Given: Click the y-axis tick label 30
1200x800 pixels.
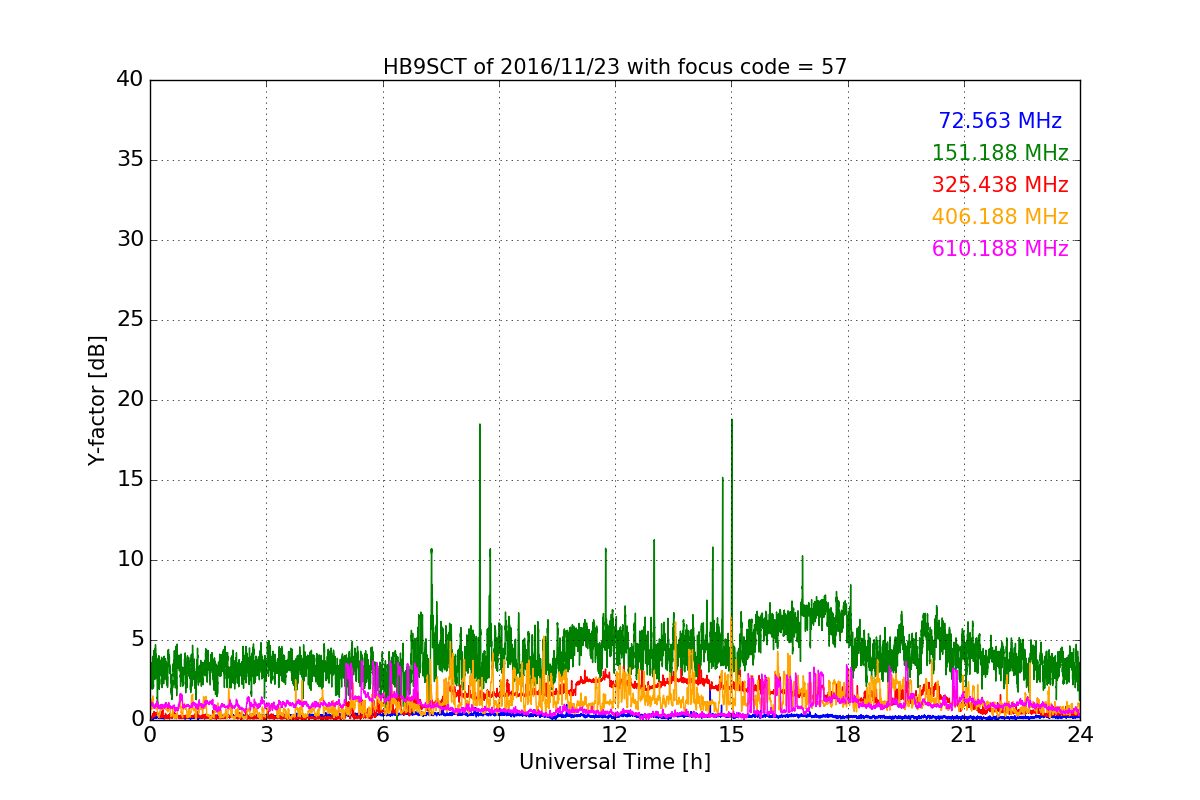Looking at the screenshot, I should tap(130, 240).
